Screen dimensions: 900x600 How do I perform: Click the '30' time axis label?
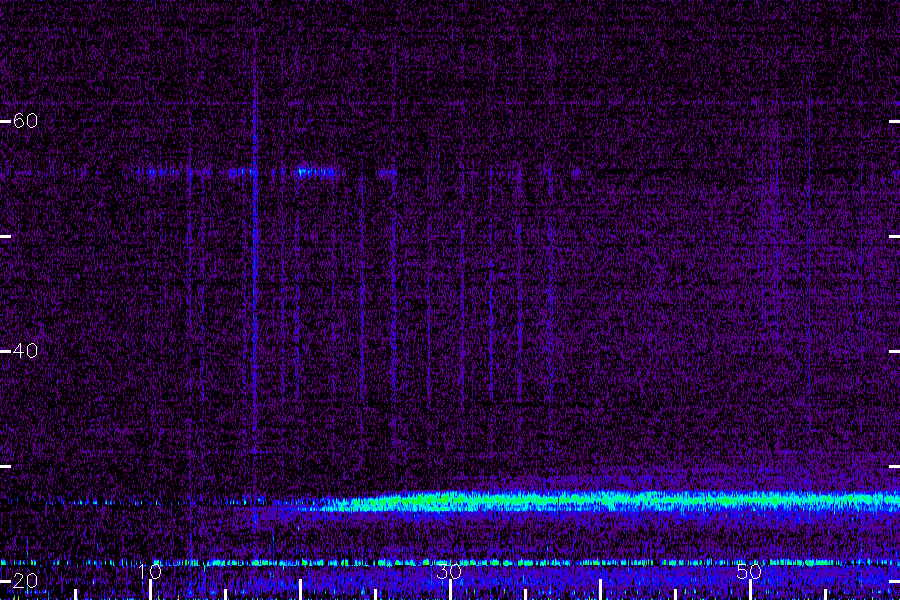coord(449,572)
